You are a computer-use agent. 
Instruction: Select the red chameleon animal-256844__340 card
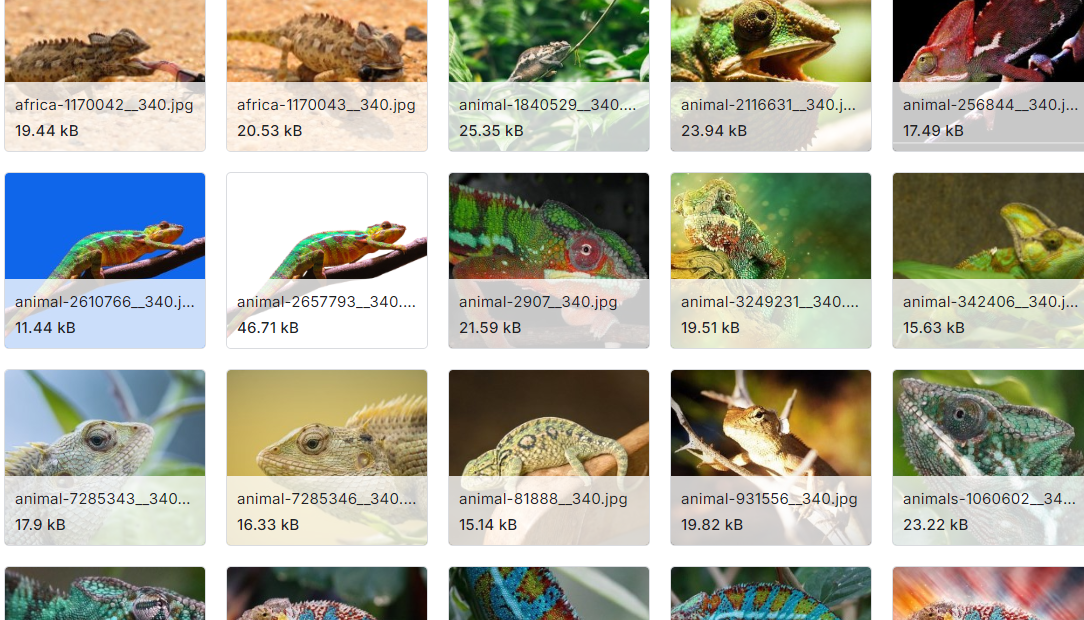click(x=989, y=75)
